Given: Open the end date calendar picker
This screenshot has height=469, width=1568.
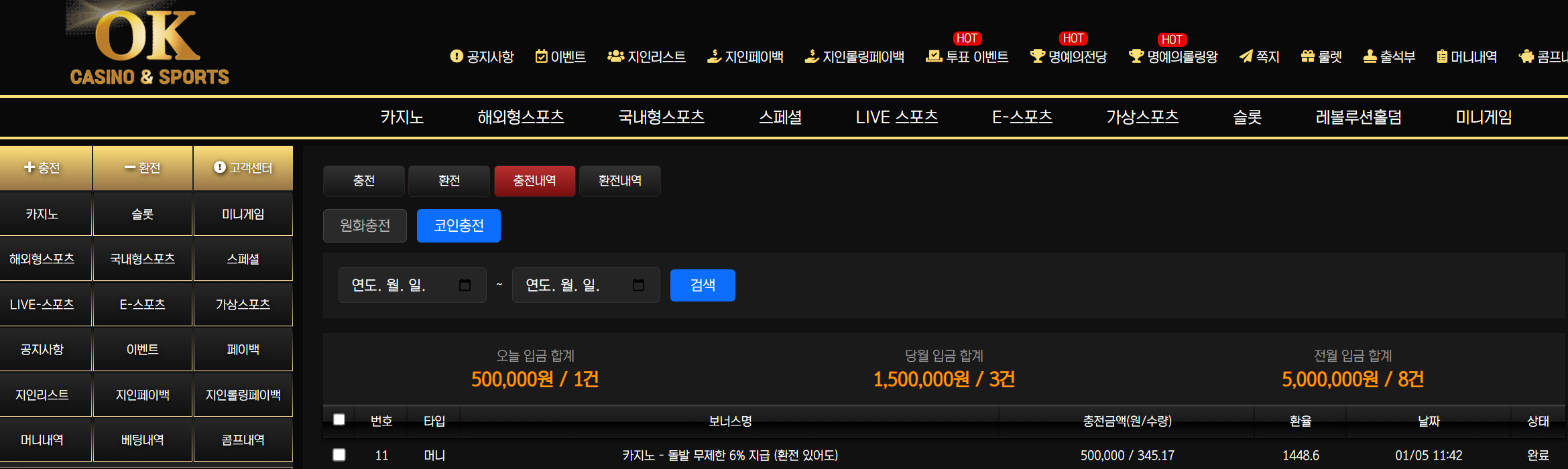Looking at the screenshot, I should tap(638, 285).
